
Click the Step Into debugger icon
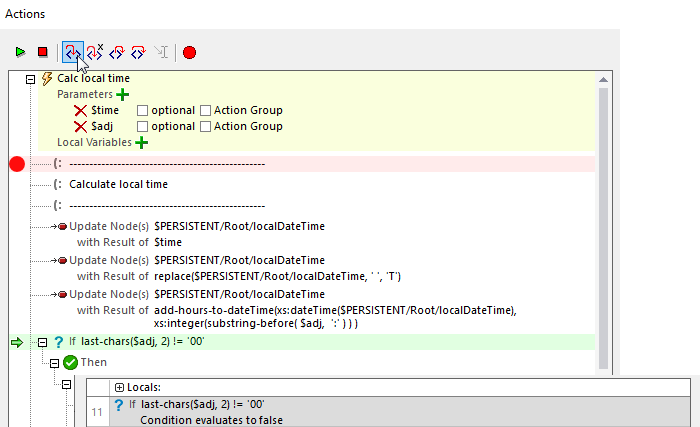(72, 52)
